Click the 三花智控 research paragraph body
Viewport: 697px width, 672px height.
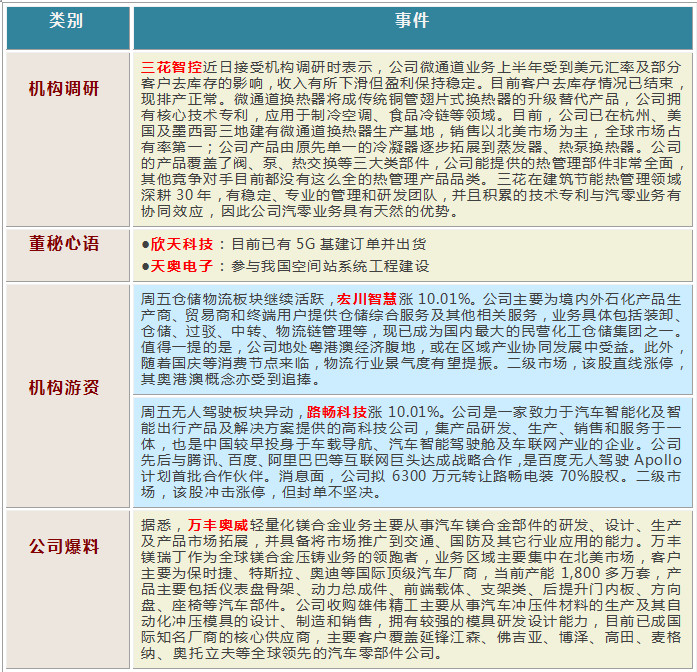[412, 140]
